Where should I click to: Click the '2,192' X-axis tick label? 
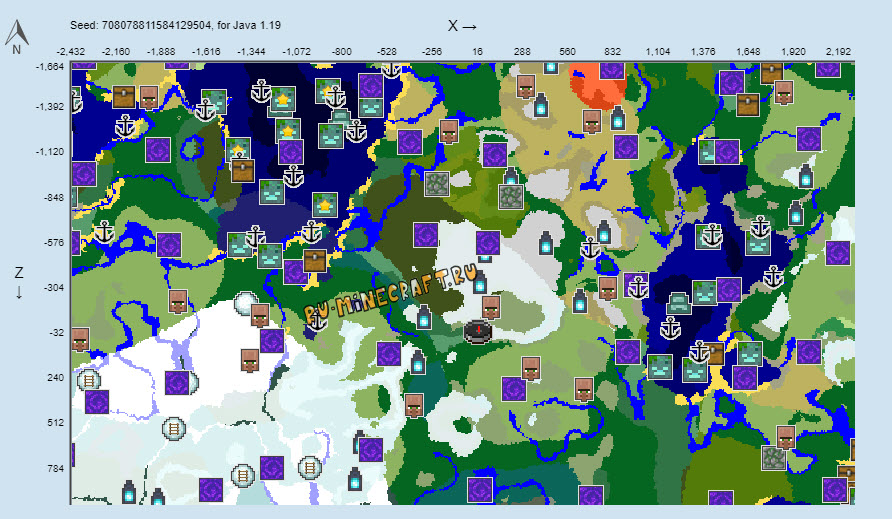click(838, 51)
